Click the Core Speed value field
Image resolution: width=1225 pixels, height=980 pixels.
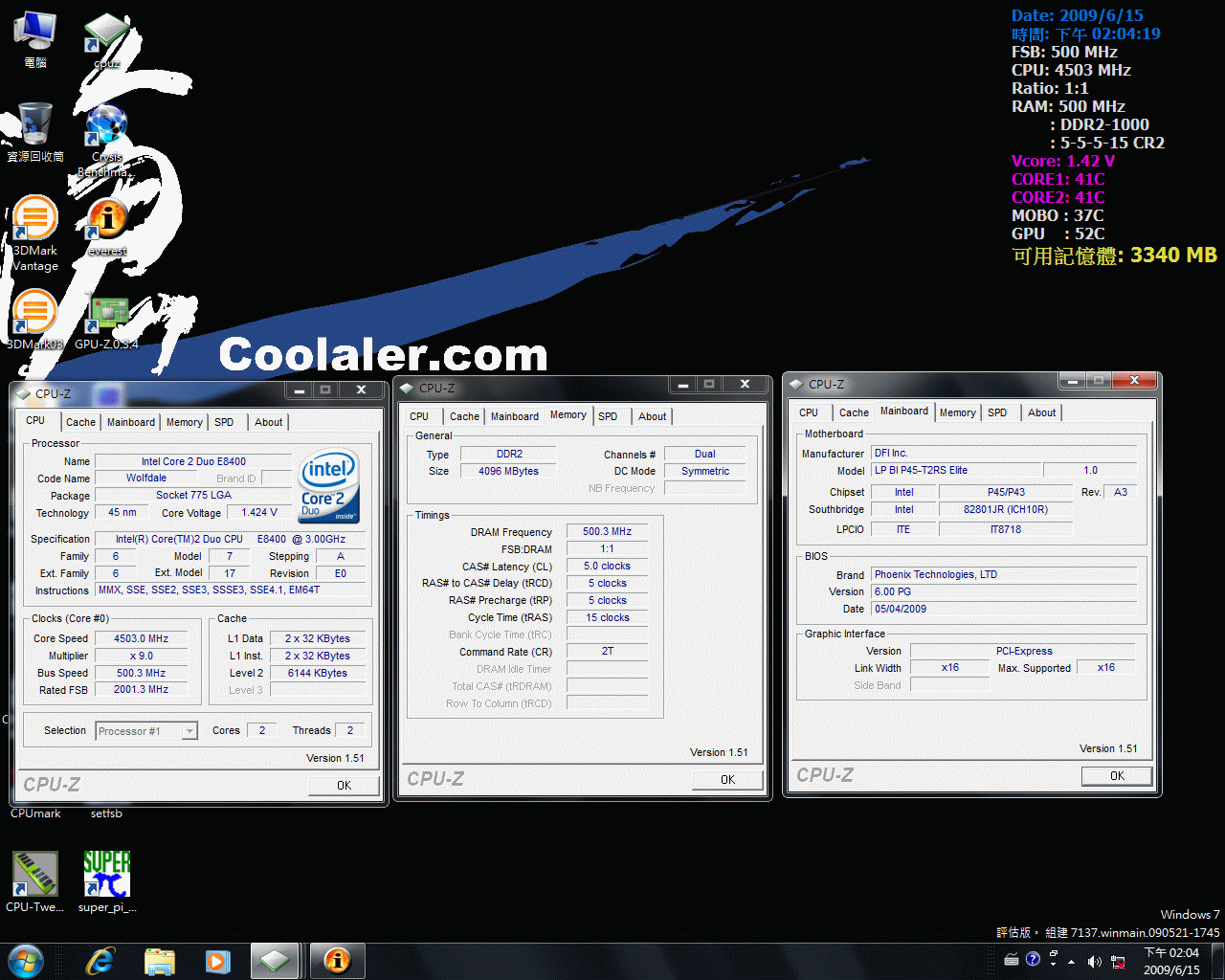(x=141, y=638)
